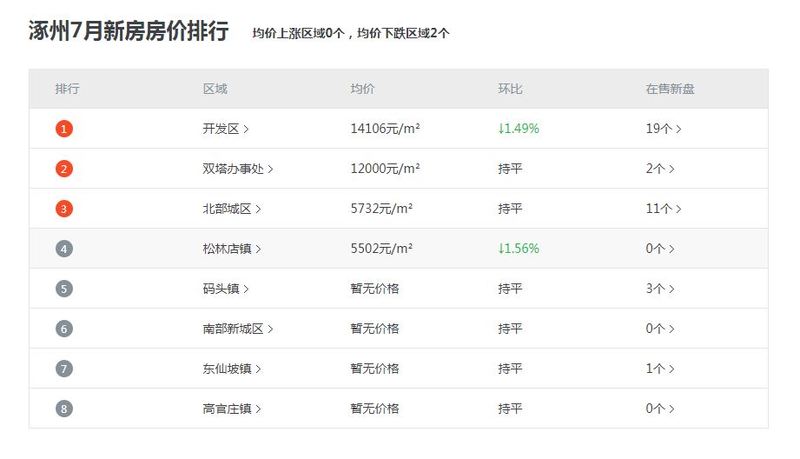Click the green ↓1.56% change value
The height and width of the screenshot is (459, 800).
tap(518, 248)
